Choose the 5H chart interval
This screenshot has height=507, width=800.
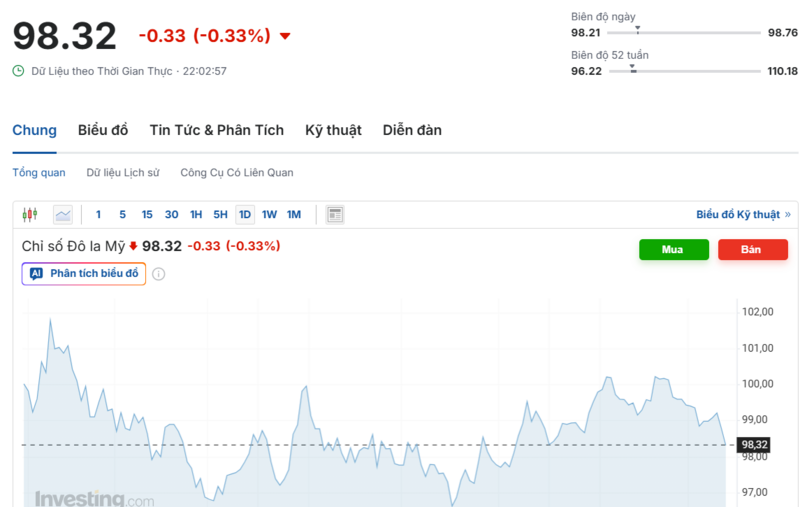click(x=221, y=214)
